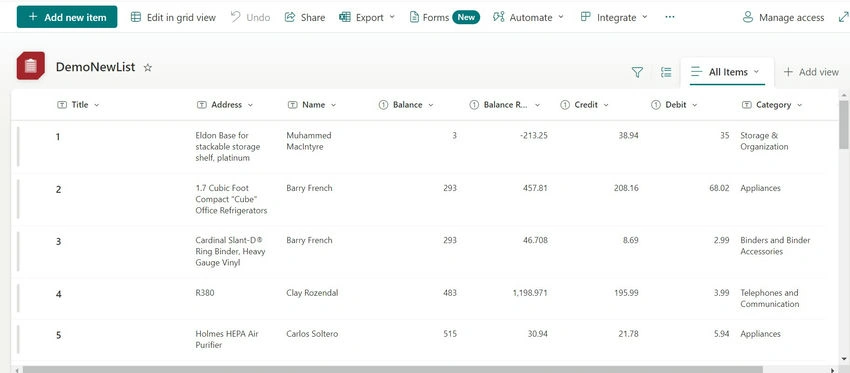Screen dimensions: 850x373
Task: Click the balance value 483
Action: tap(450, 293)
